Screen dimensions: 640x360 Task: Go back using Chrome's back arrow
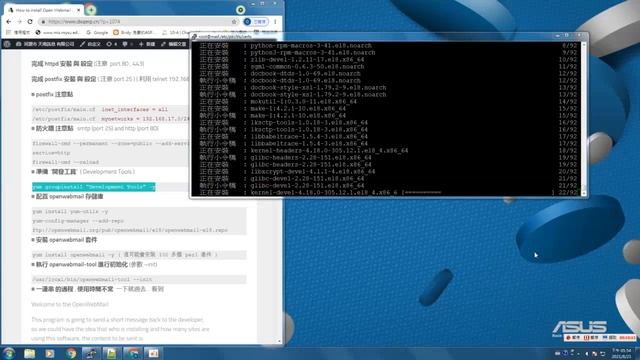[9, 21]
